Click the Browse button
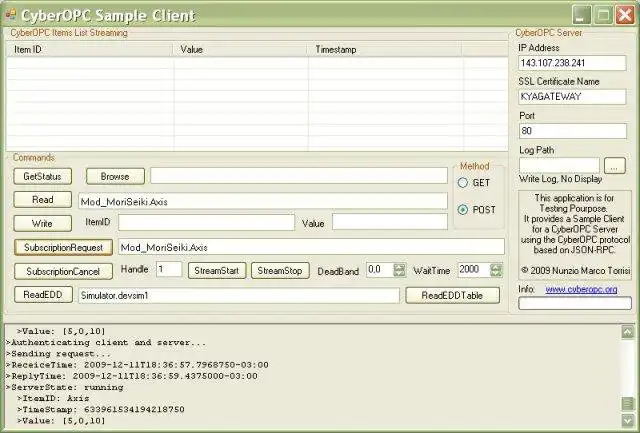 coord(115,176)
